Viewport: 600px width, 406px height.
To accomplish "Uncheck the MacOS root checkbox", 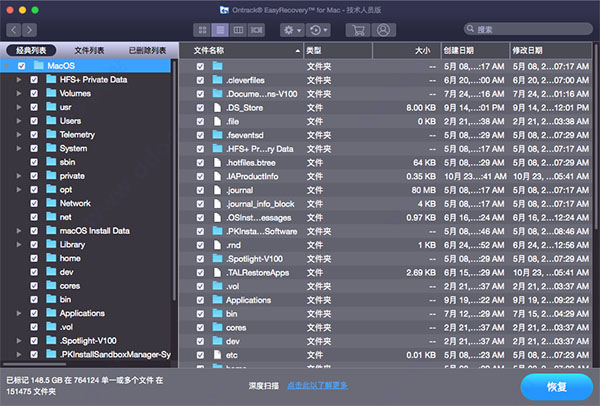I will [x=22, y=66].
